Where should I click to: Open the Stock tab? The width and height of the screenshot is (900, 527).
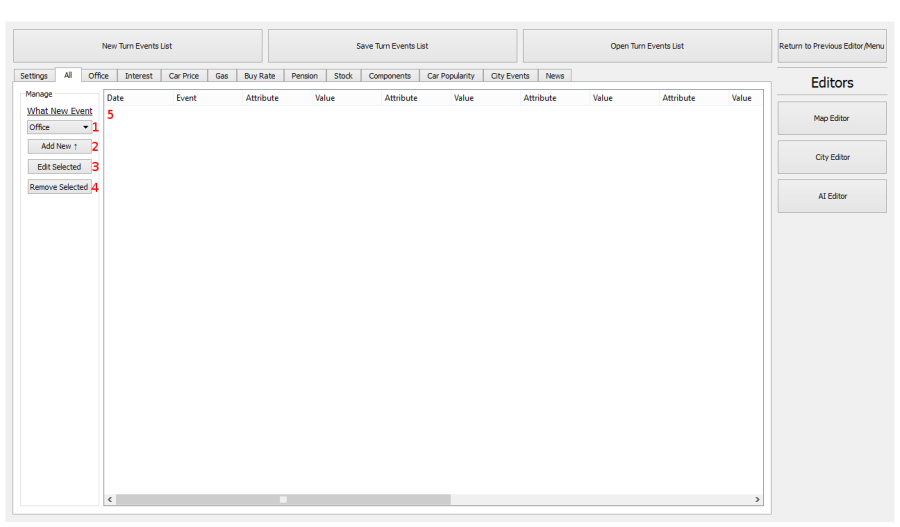pyautogui.click(x=343, y=76)
